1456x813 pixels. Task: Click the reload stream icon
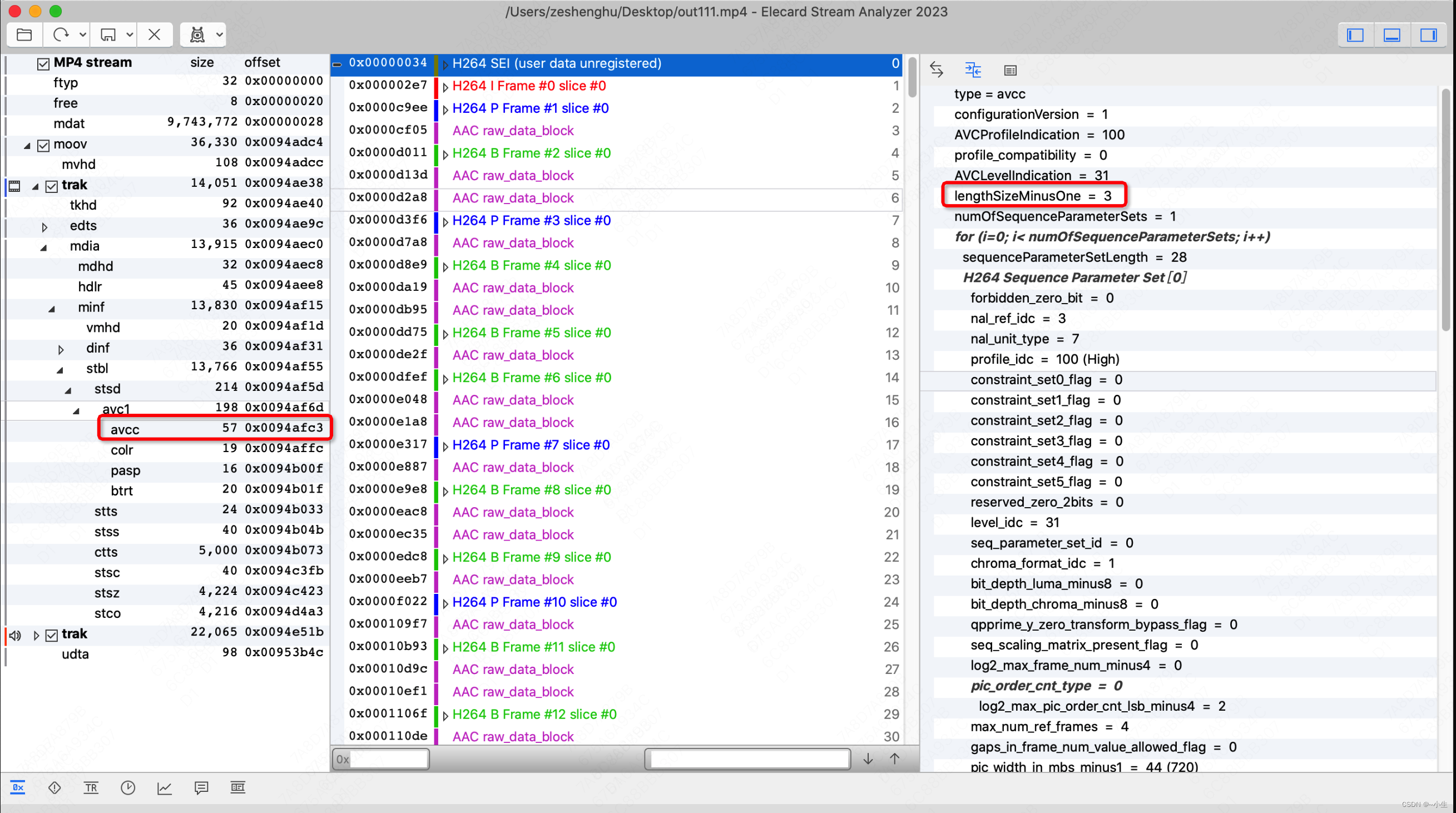[x=61, y=35]
